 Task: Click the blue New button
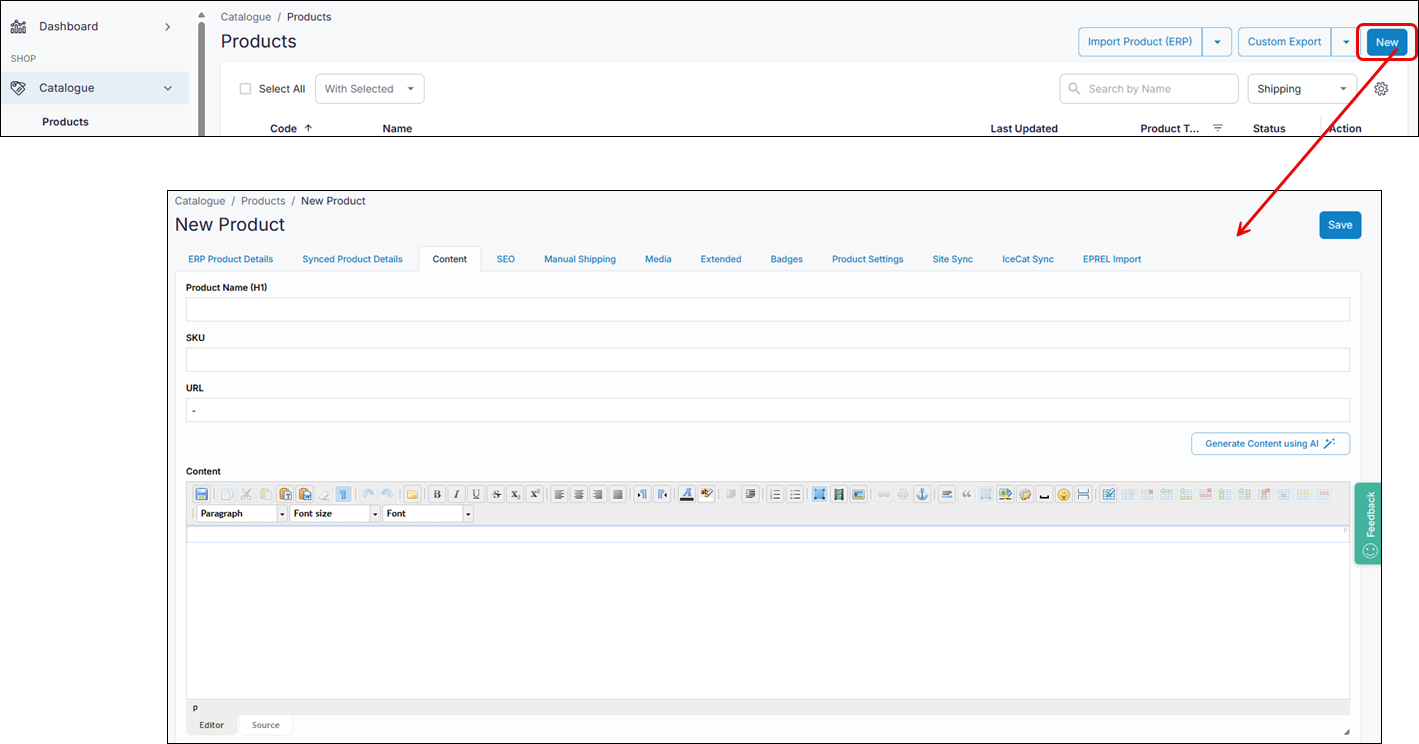coord(1387,42)
